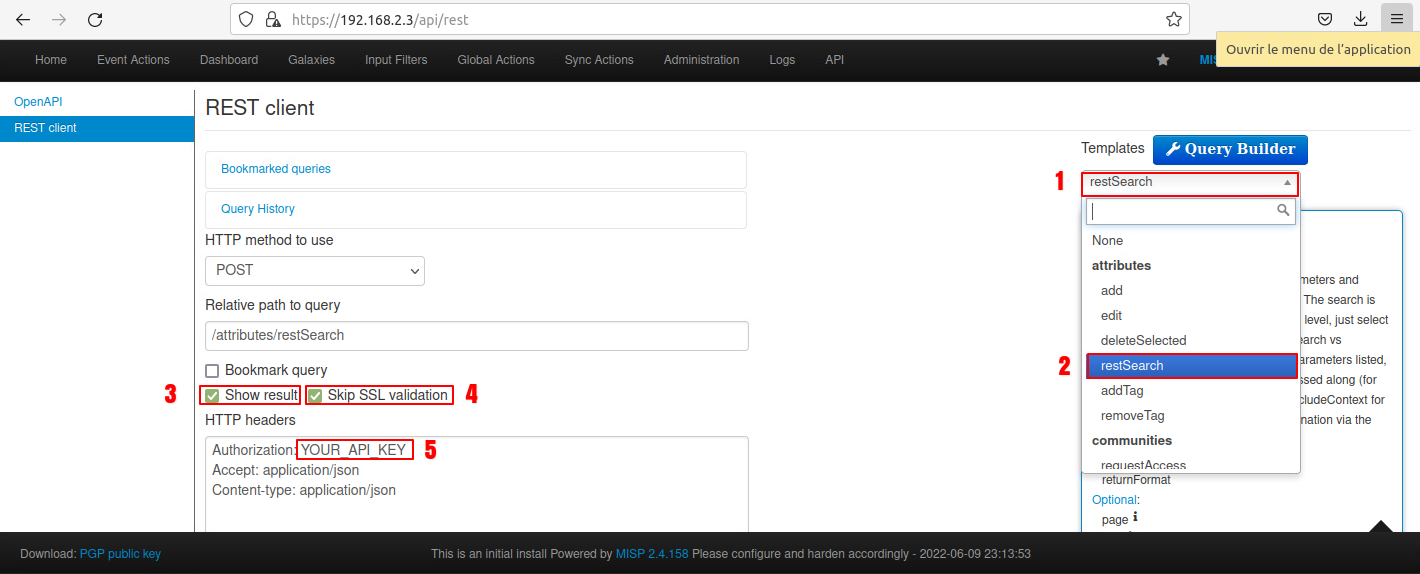
Task: Click the Query Builder button
Action: (1229, 150)
